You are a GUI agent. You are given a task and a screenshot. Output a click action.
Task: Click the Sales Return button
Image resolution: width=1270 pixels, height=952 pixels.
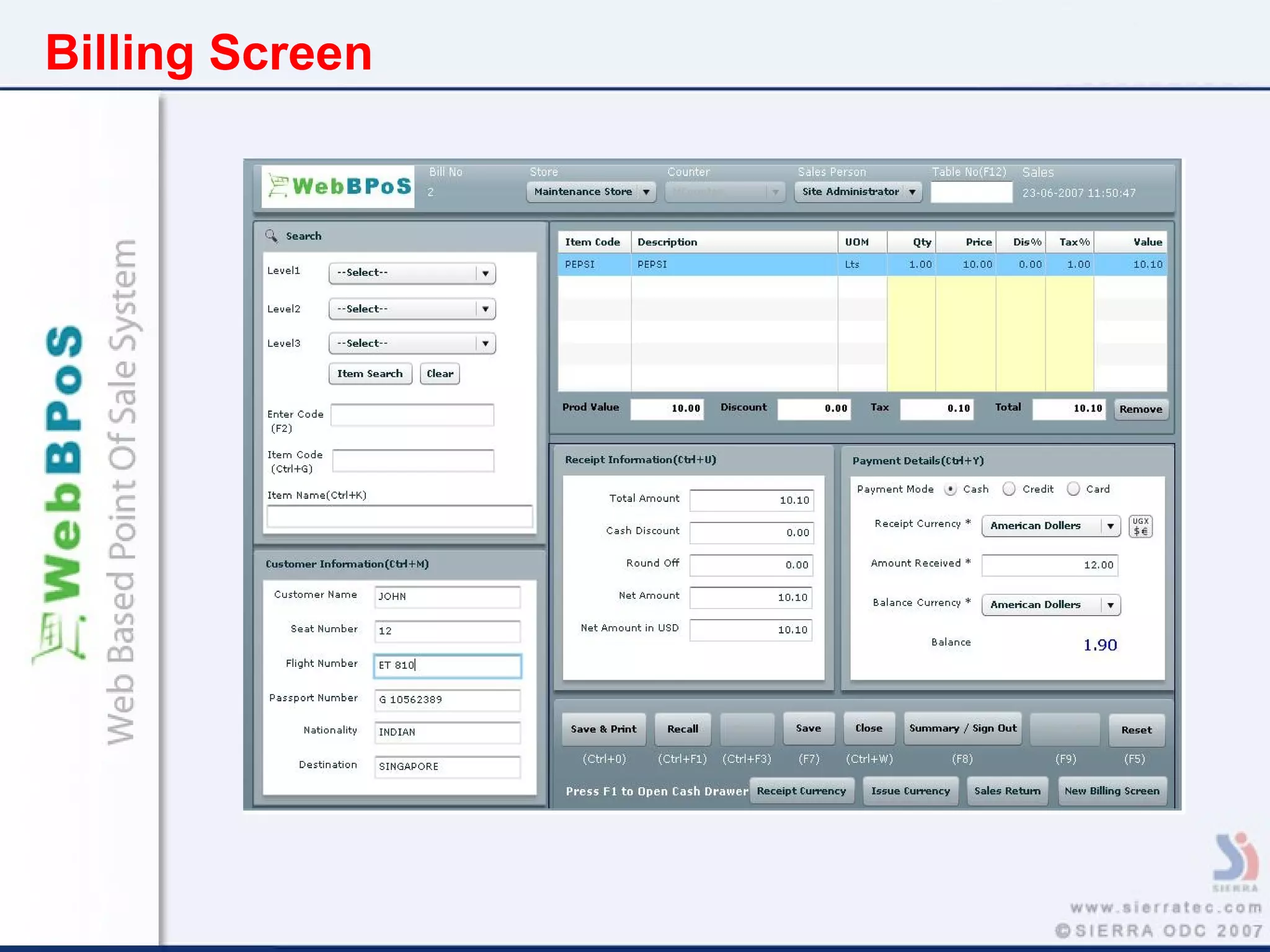click(1007, 791)
